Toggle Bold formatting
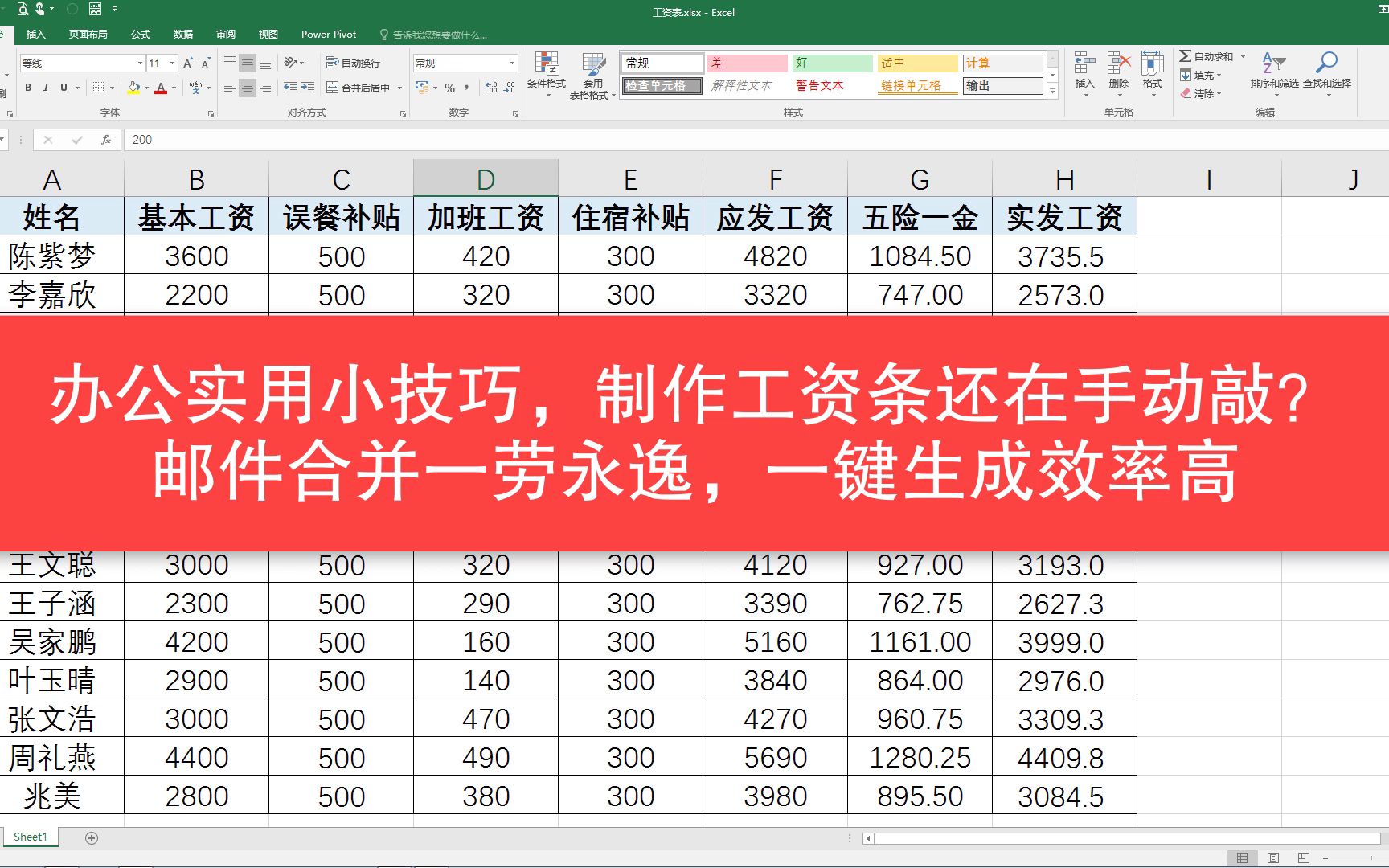This screenshot has height=868, width=1389. [28, 88]
